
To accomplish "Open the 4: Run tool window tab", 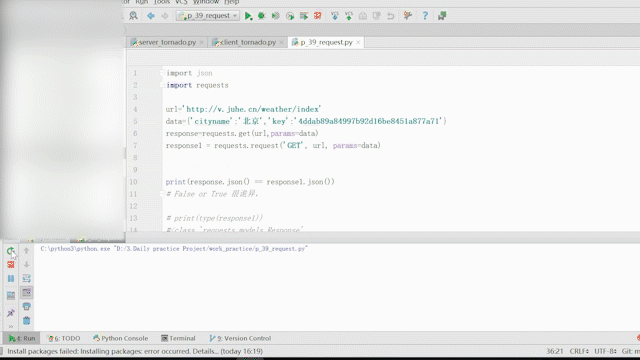I will pos(22,338).
